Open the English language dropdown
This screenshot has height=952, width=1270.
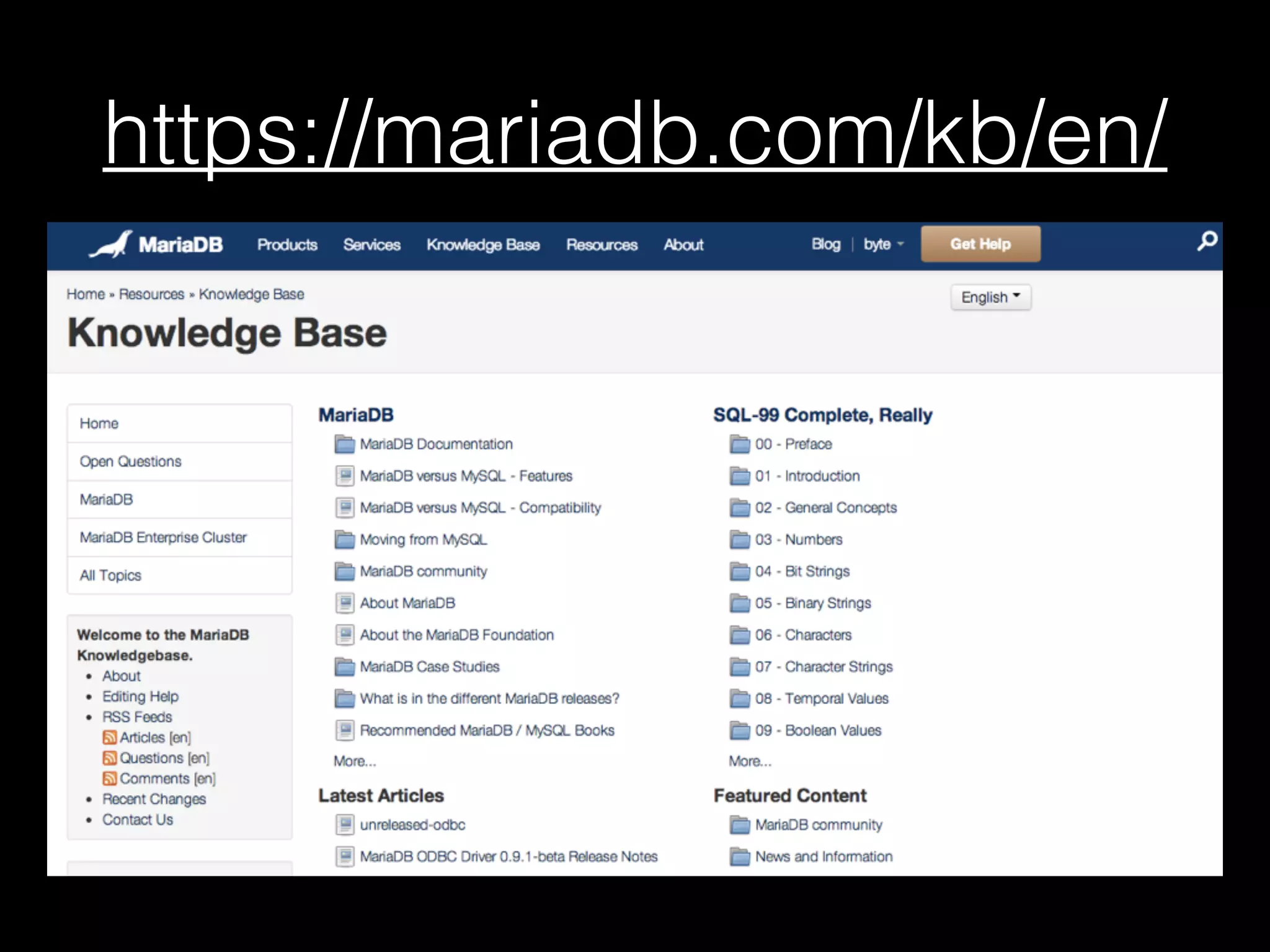(x=990, y=297)
